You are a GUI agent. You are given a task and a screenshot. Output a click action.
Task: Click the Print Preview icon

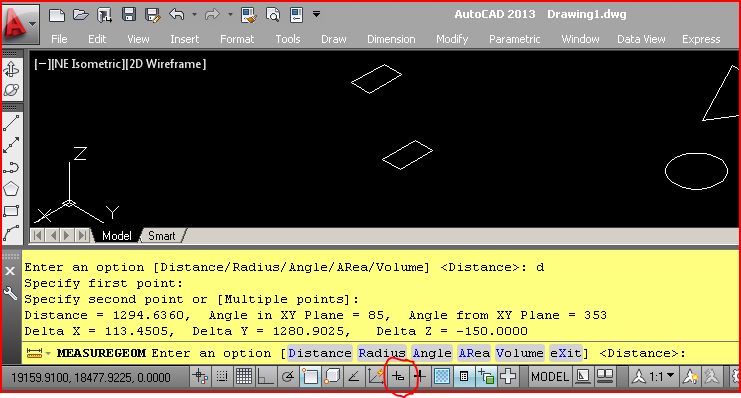[273, 15]
